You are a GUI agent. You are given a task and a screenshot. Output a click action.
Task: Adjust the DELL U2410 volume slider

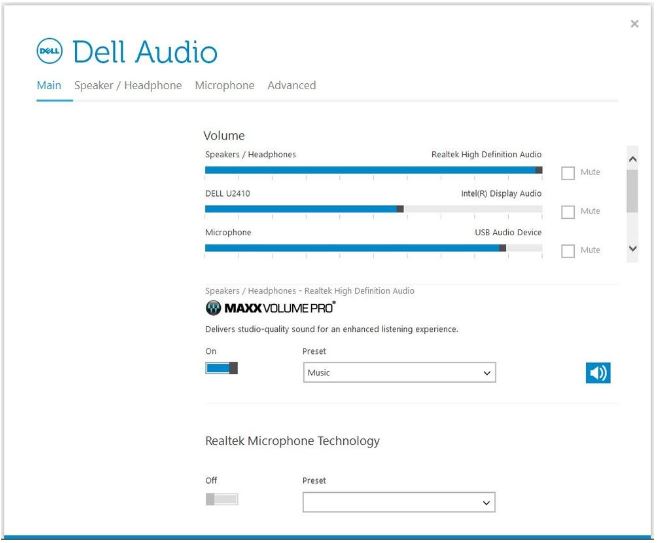pyautogui.click(x=374, y=209)
